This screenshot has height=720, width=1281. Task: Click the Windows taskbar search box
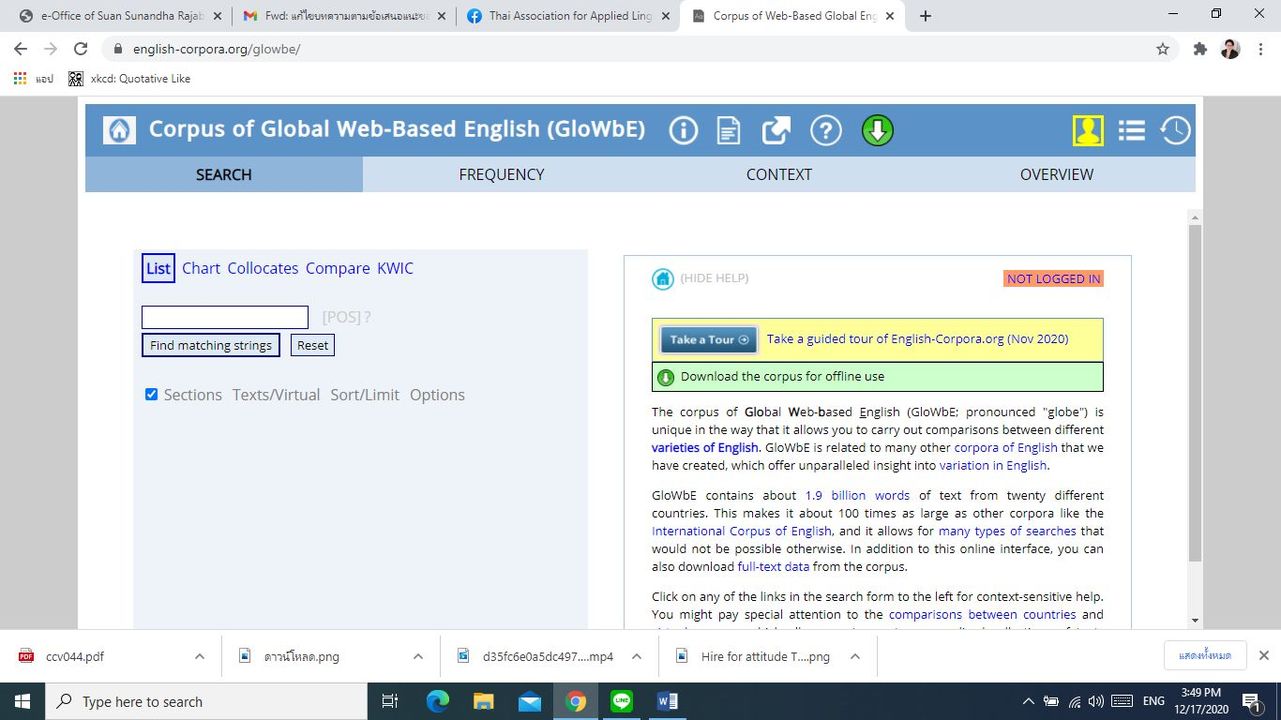click(x=207, y=701)
